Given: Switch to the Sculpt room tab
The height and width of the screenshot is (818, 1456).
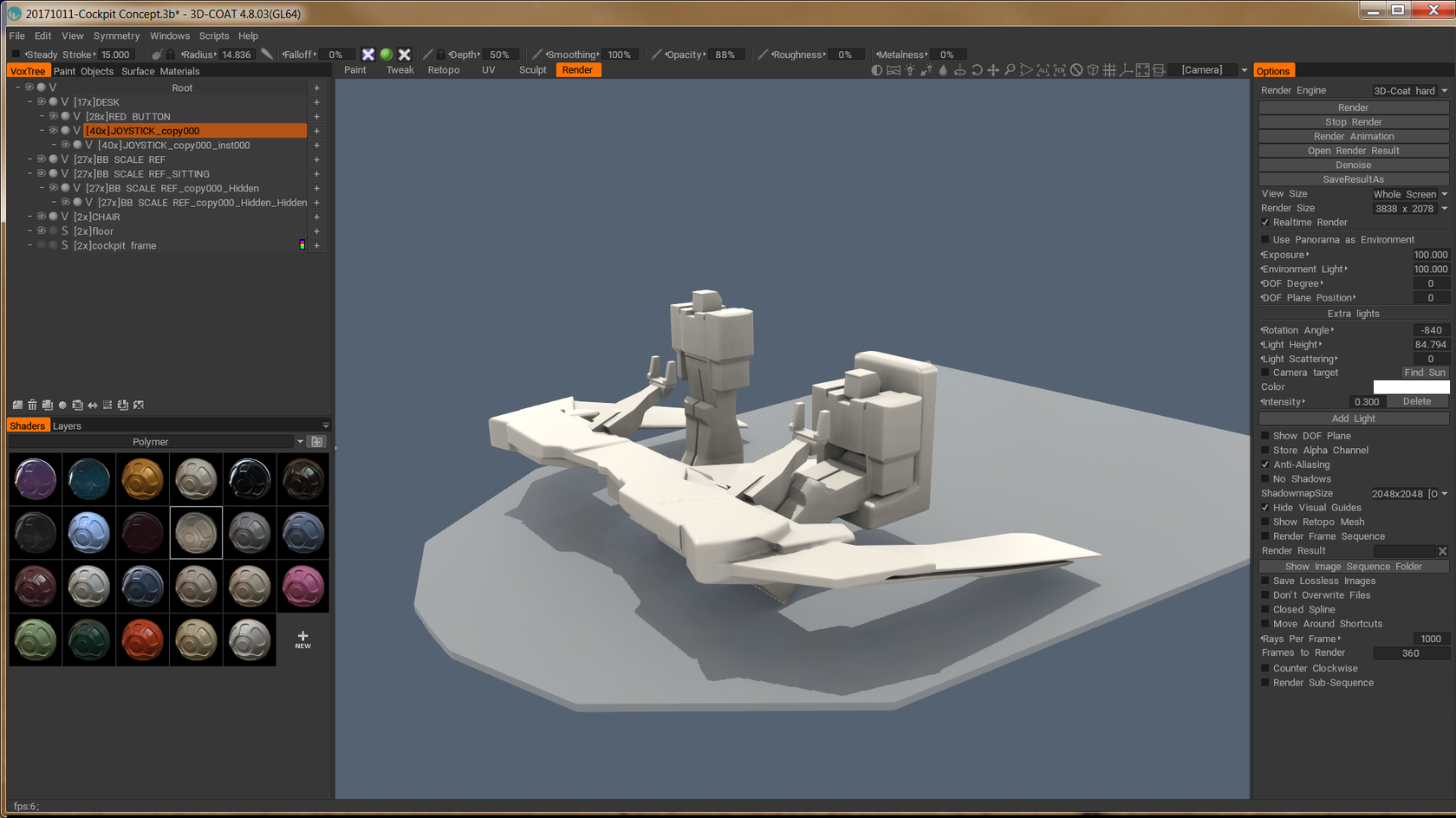Looking at the screenshot, I should [x=533, y=70].
